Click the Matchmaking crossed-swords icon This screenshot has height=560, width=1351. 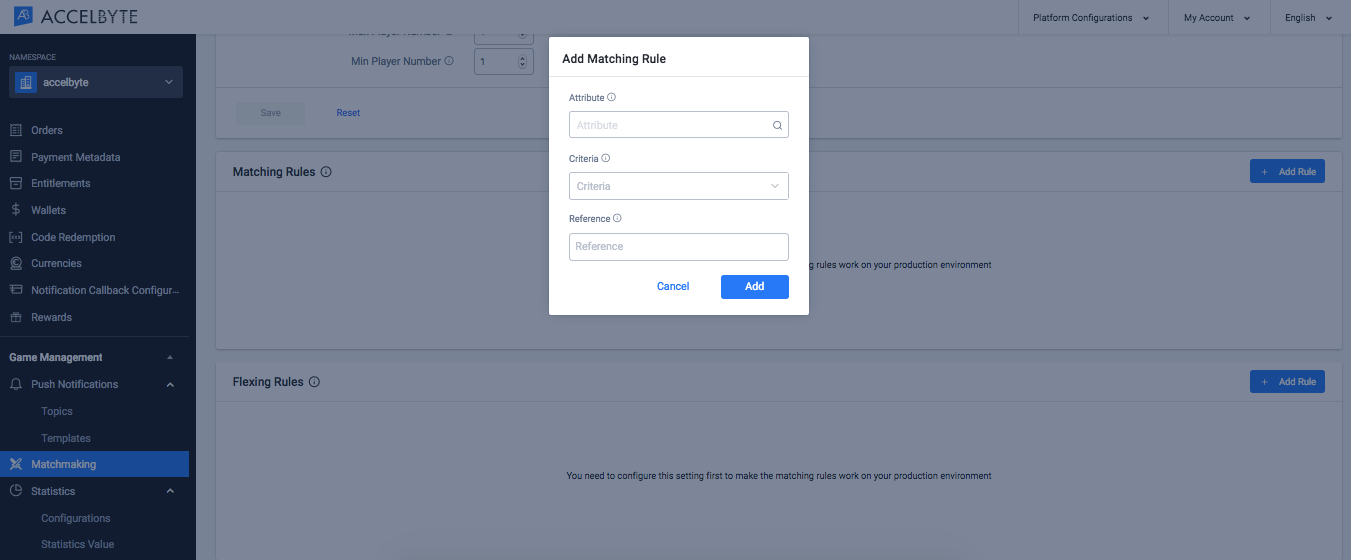point(15,464)
